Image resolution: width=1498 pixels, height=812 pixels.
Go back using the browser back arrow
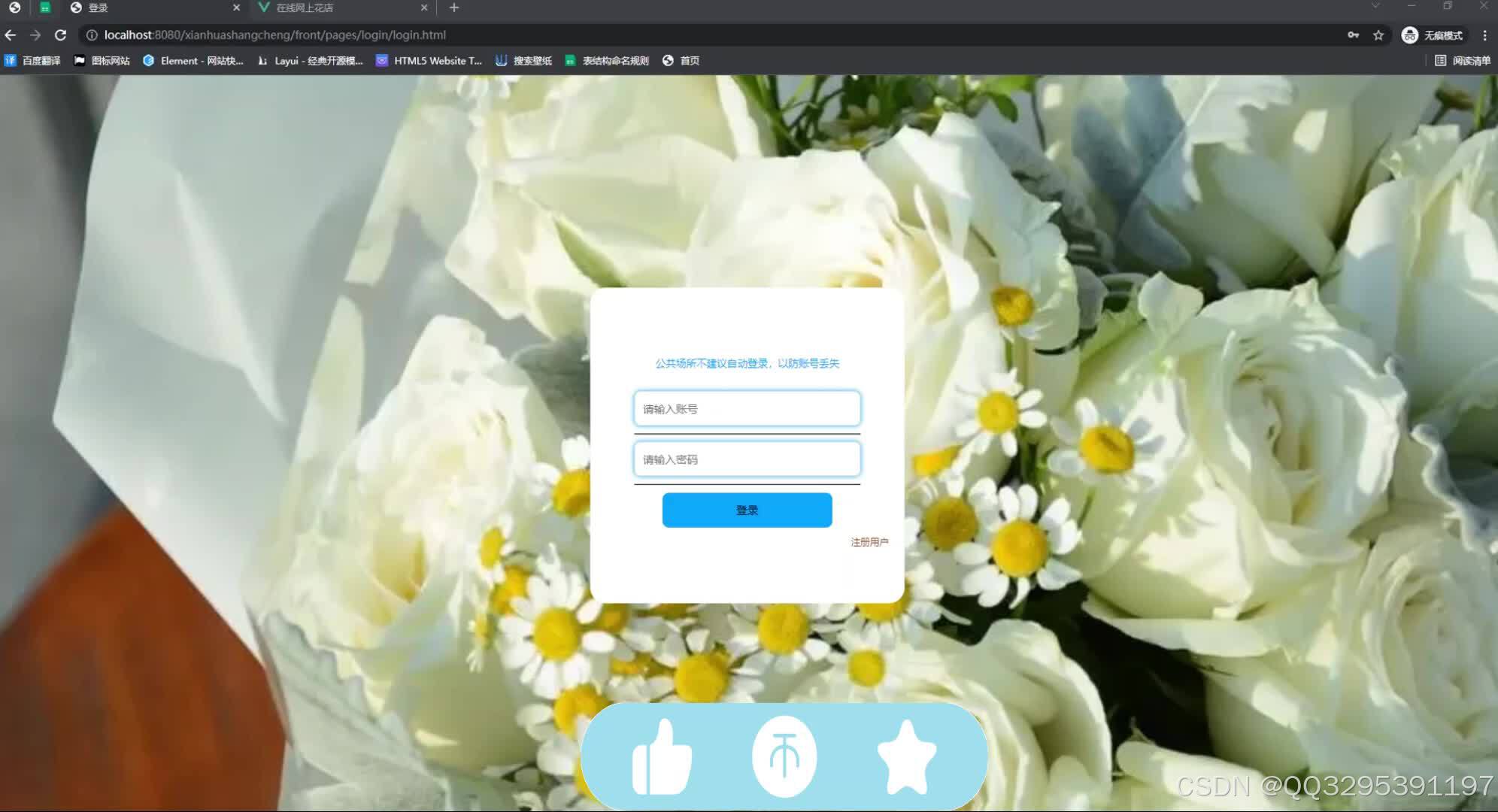(x=11, y=35)
